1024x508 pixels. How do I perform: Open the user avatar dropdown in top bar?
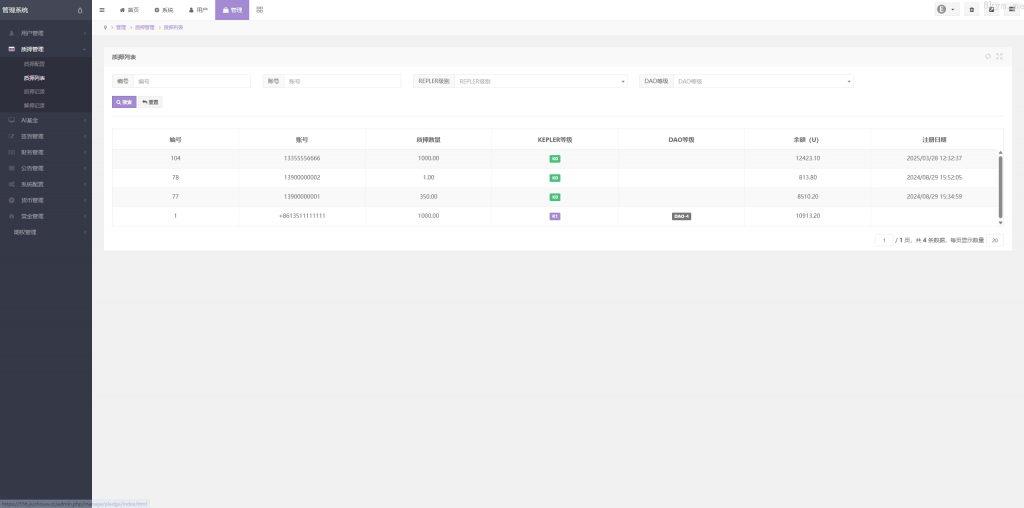[x=946, y=10]
